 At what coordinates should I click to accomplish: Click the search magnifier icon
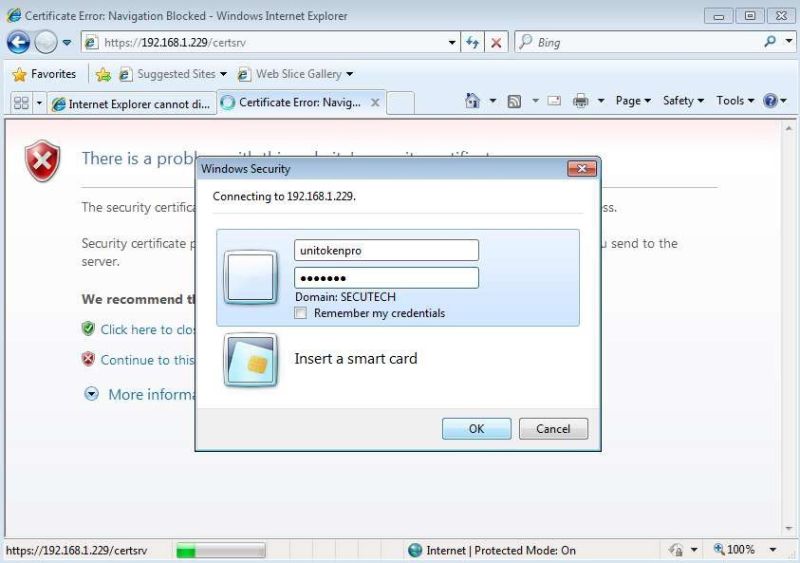pos(770,41)
